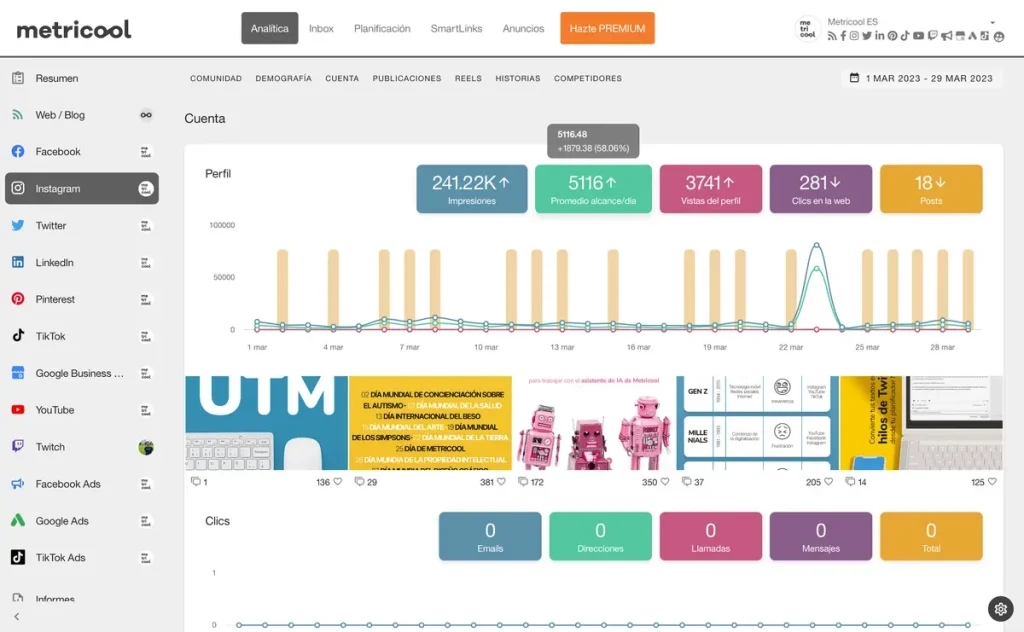Click the chart peak point near 23 mar
The width and height of the screenshot is (1024, 632).
816,245
